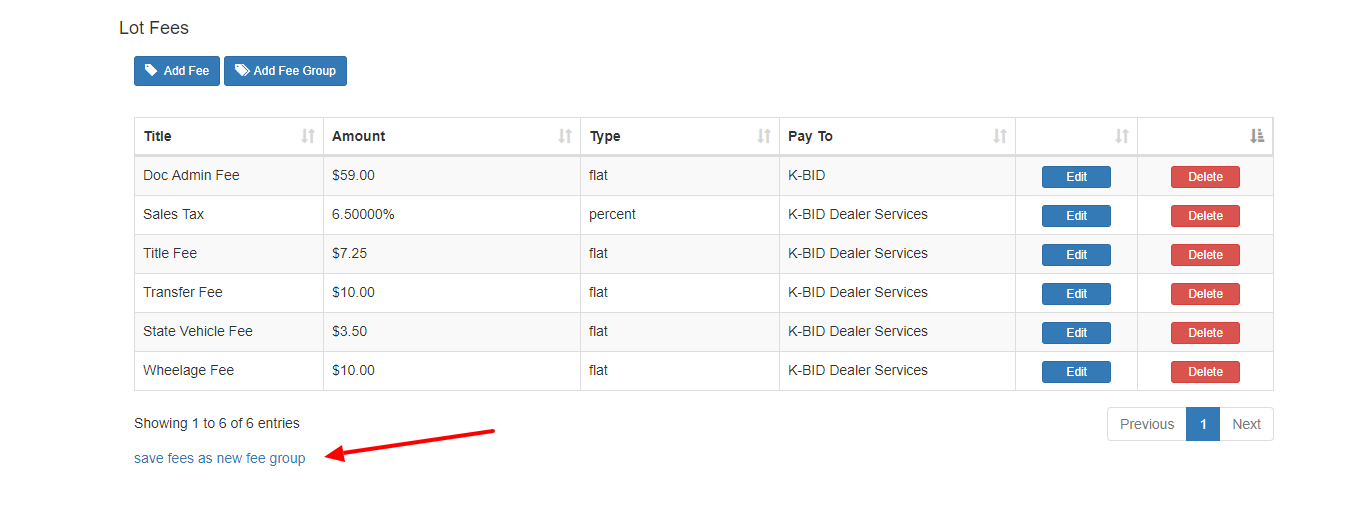This screenshot has width=1364, height=508.
Task: Click Add Fee button
Action: point(177,71)
